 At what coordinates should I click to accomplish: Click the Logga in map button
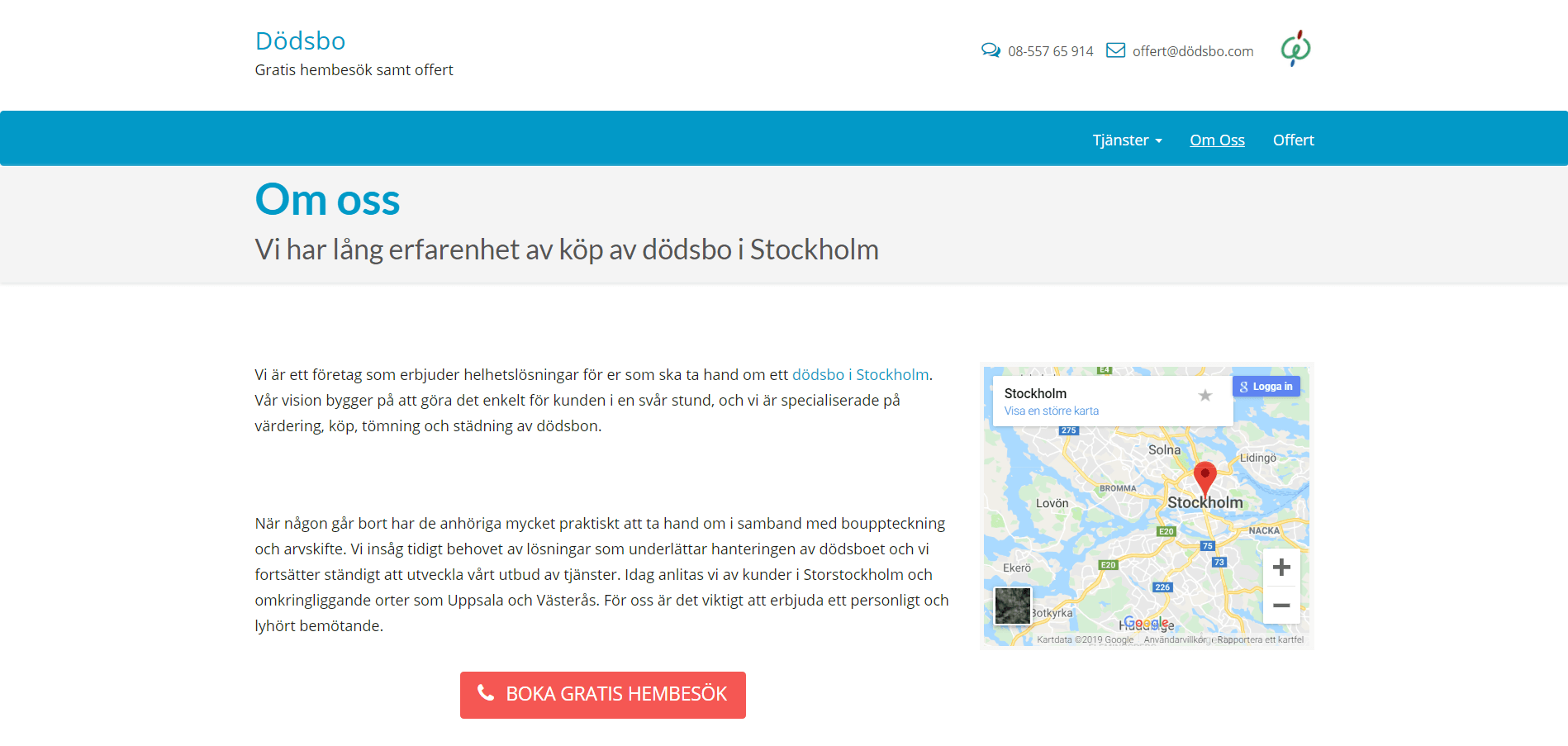[x=1266, y=387]
